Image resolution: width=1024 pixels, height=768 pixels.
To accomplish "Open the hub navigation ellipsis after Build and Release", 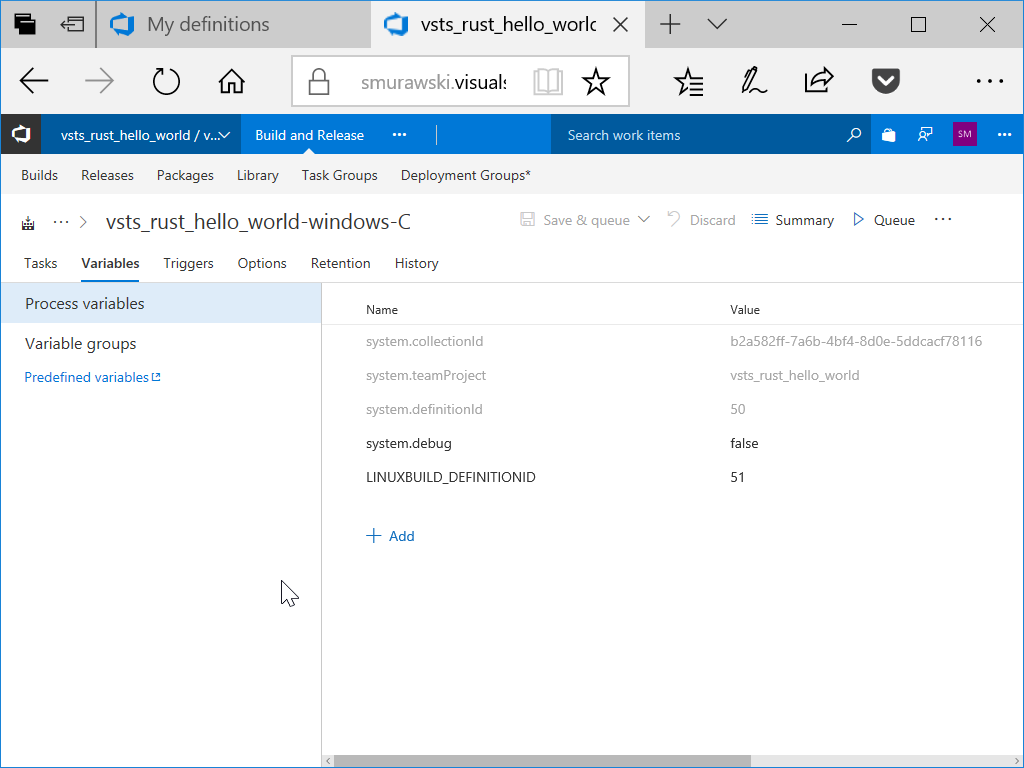I will [x=399, y=135].
